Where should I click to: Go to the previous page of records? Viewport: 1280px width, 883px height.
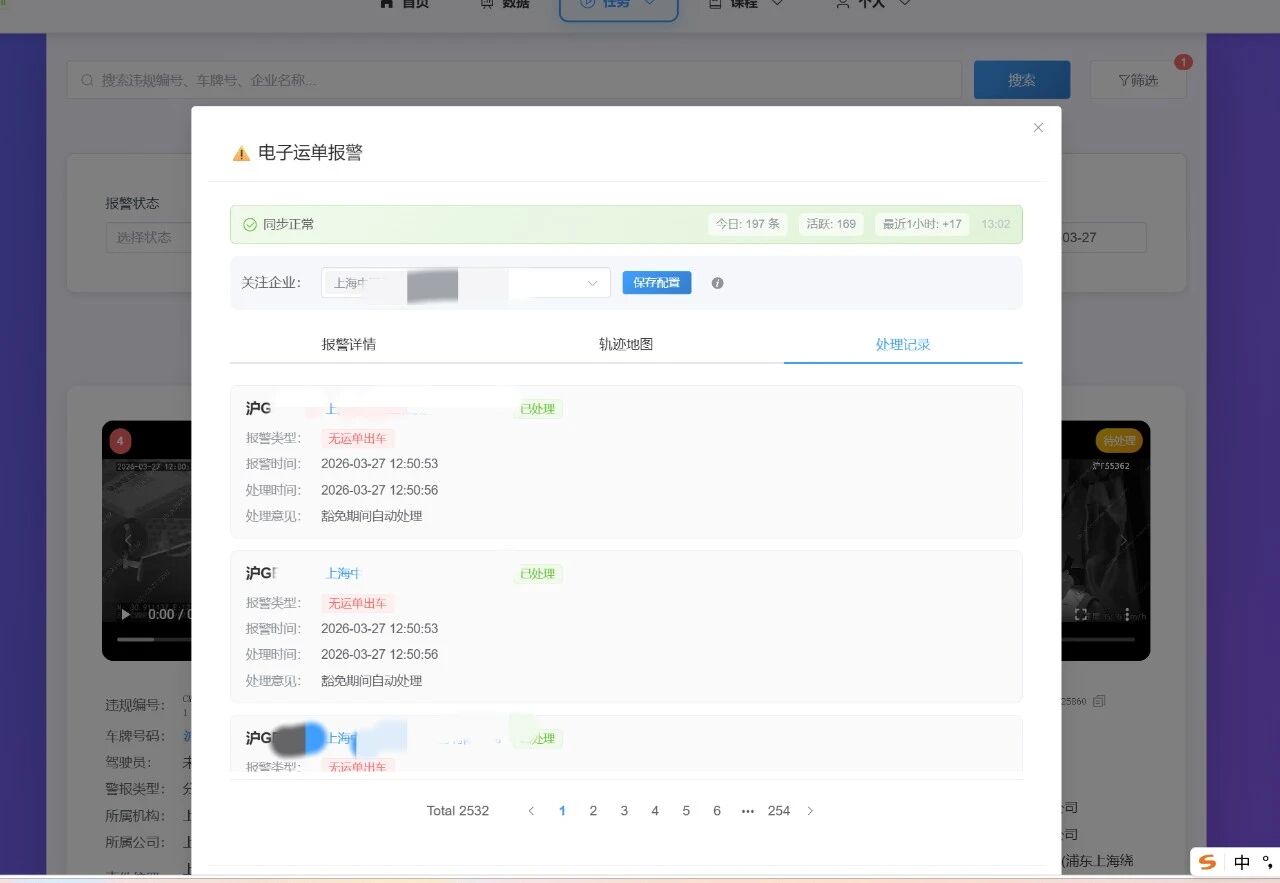click(531, 811)
